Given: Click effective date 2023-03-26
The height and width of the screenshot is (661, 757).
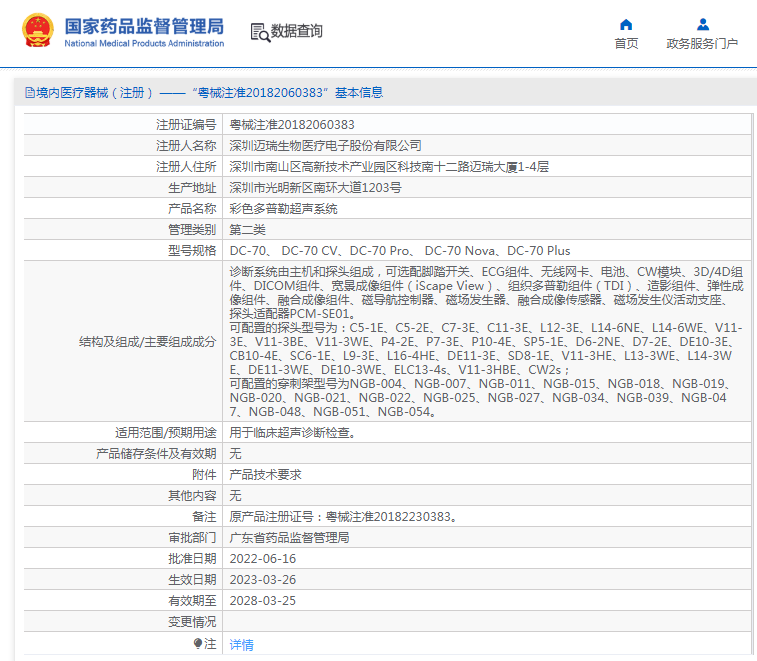Looking at the screenshot, I should [263, 579].
